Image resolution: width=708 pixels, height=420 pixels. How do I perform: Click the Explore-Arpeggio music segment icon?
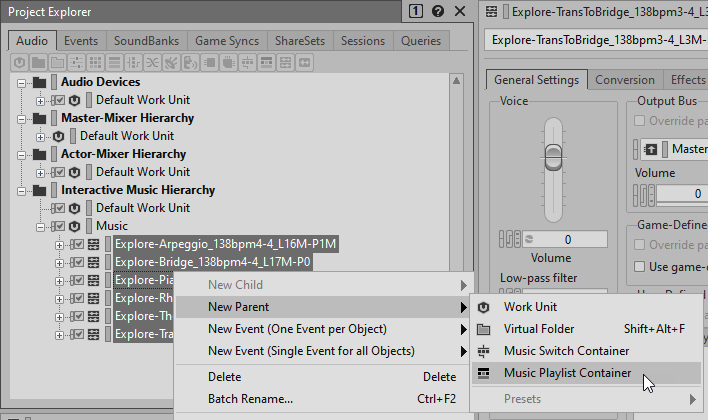coord(92,244)
